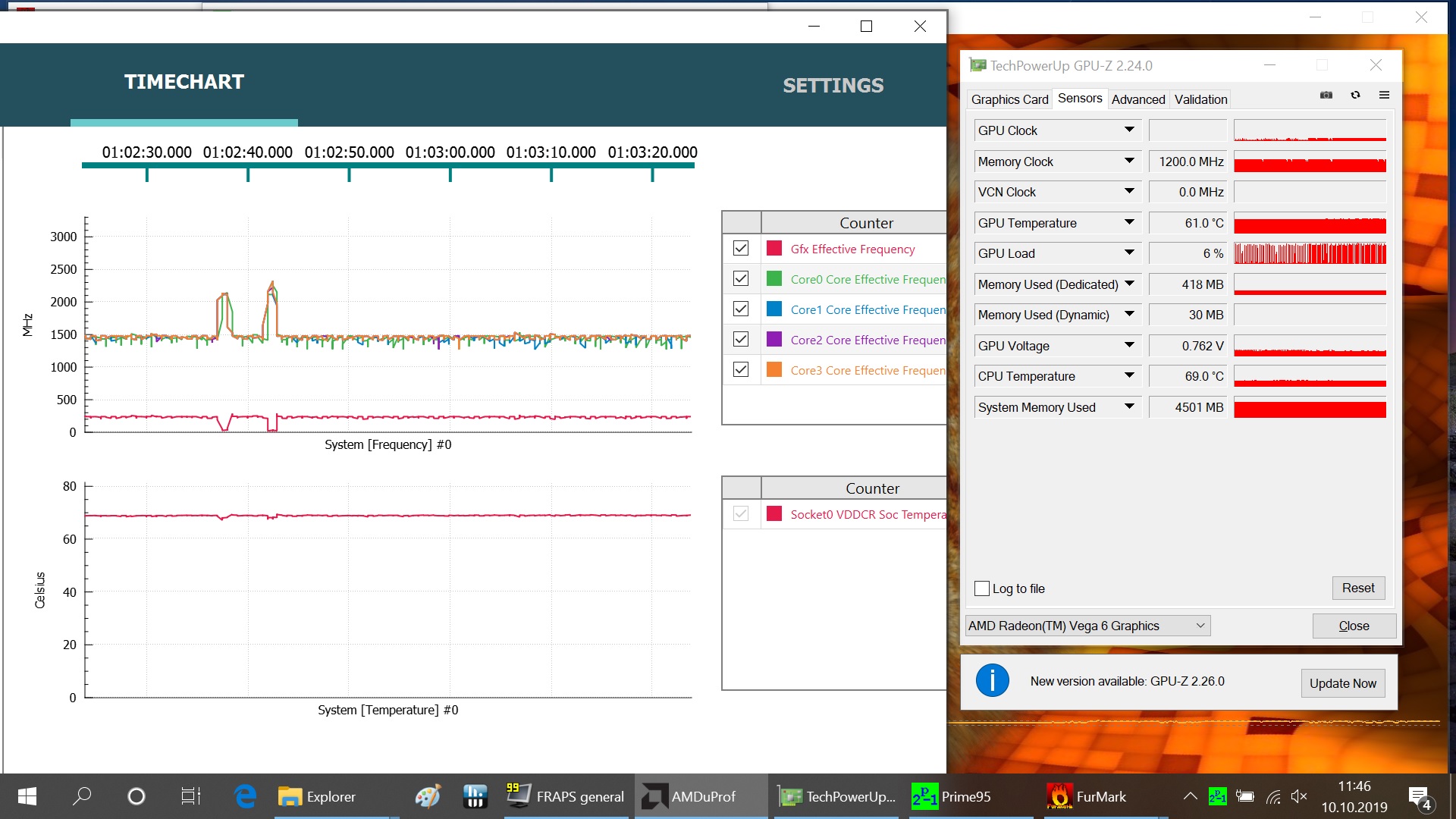
Task: Click the Reset button
Action: click(1357, 588)
